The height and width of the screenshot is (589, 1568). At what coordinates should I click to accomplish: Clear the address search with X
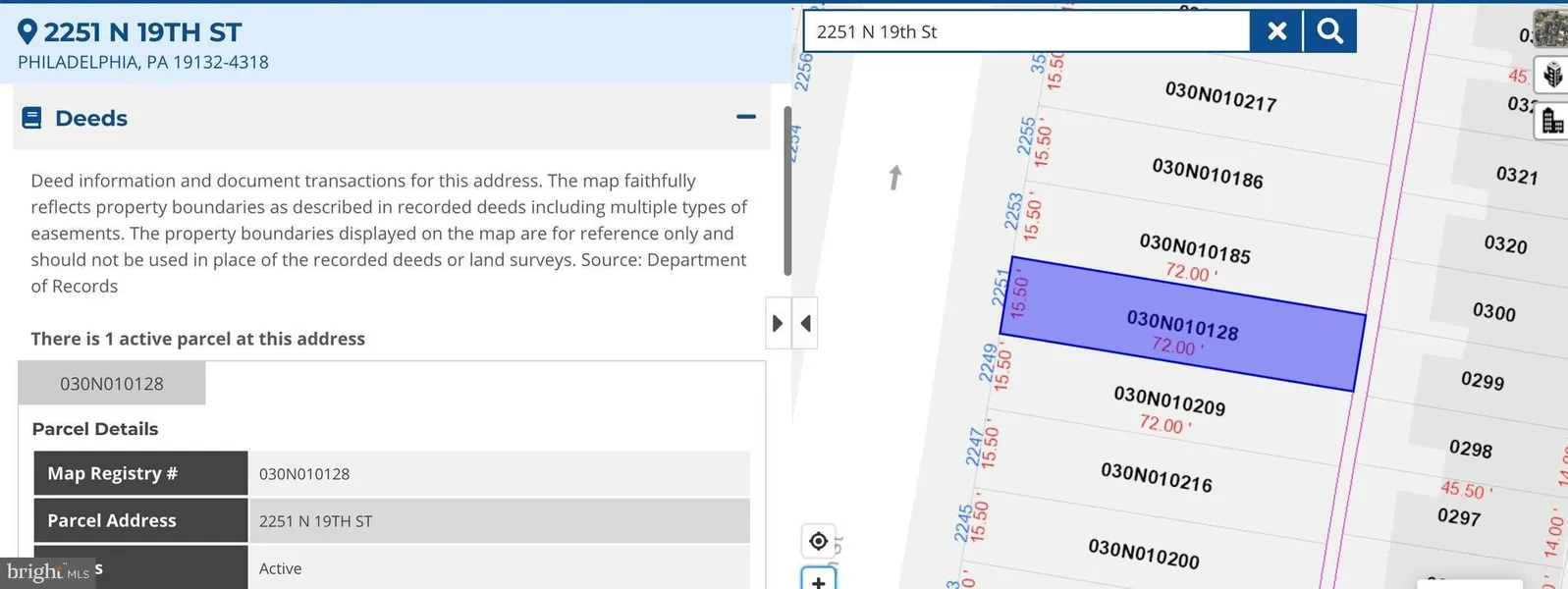pos(1276,31)
